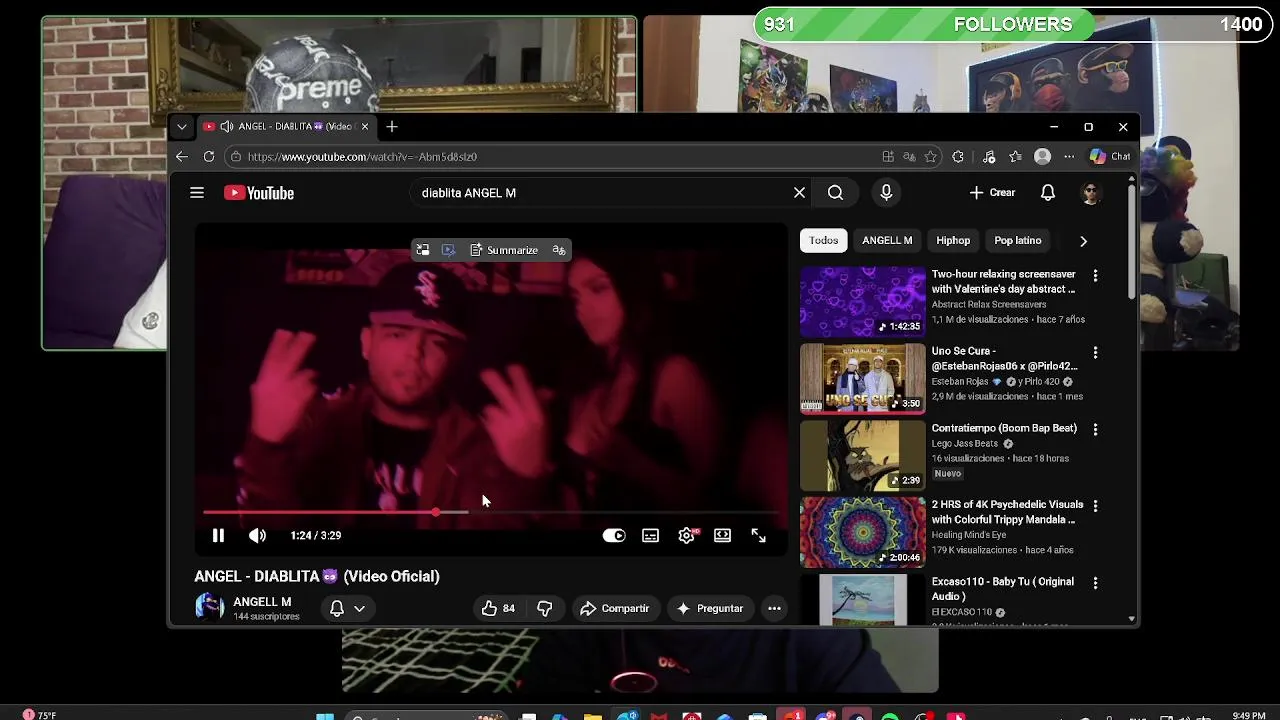Dislike the video with thumbs down
Image resolution: width=1280 pixels, height=720 pixels.
click(544, 608)
